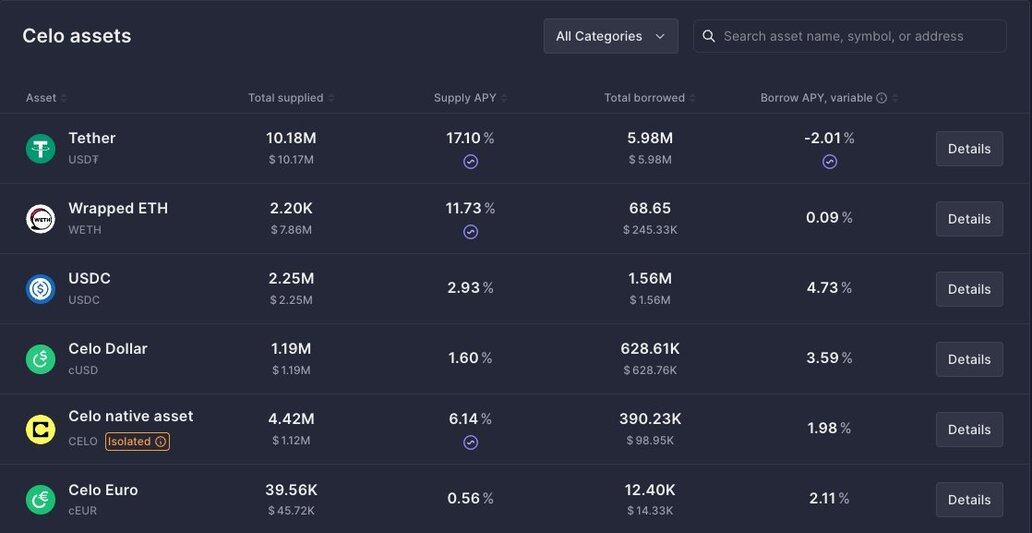This screenshot has width=1032, height=533.
Task: Click the Isolated badge on CELO
Action: (138, 441)
